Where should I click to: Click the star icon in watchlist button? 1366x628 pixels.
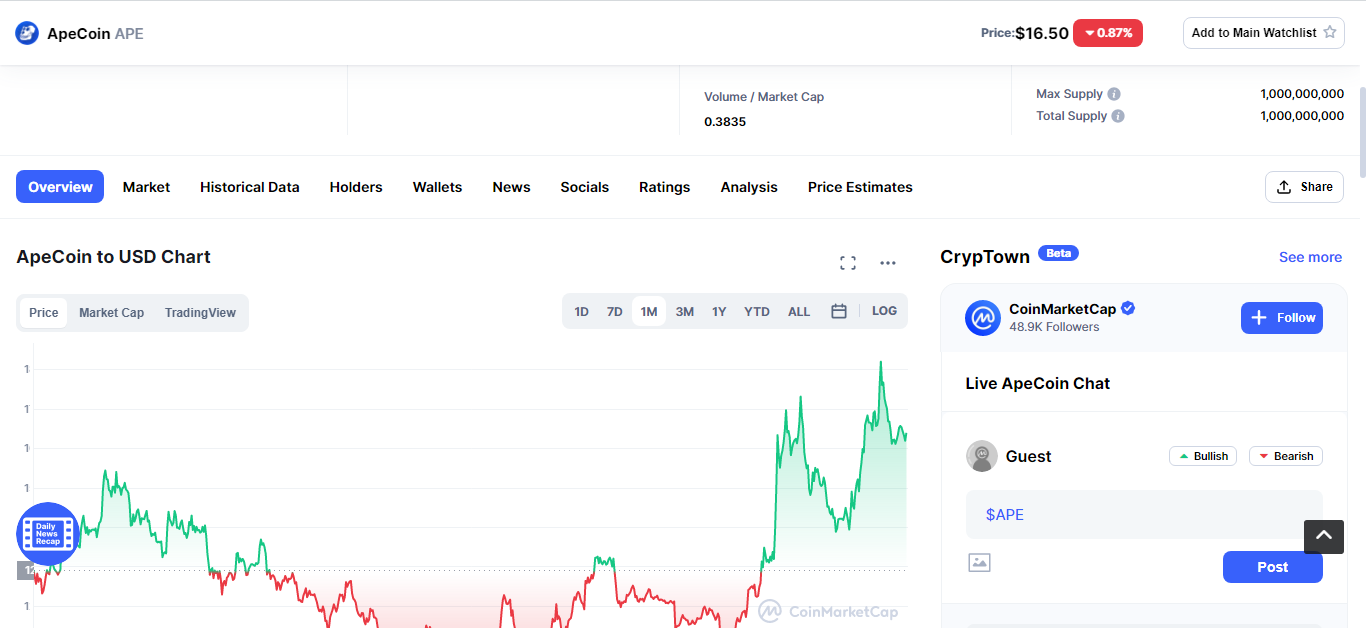pos(1329,32)
